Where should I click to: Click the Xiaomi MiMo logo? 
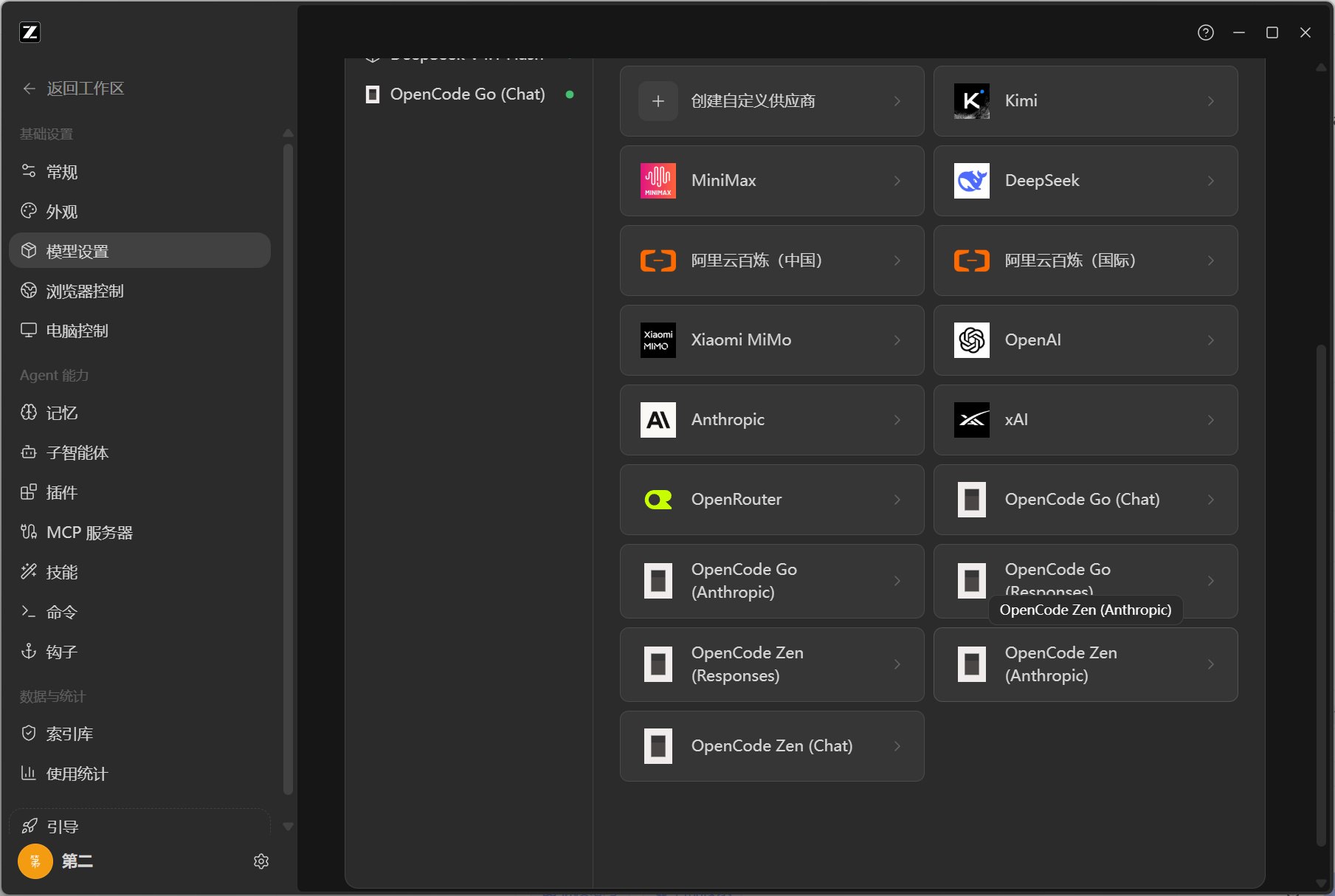coord(658,340)
